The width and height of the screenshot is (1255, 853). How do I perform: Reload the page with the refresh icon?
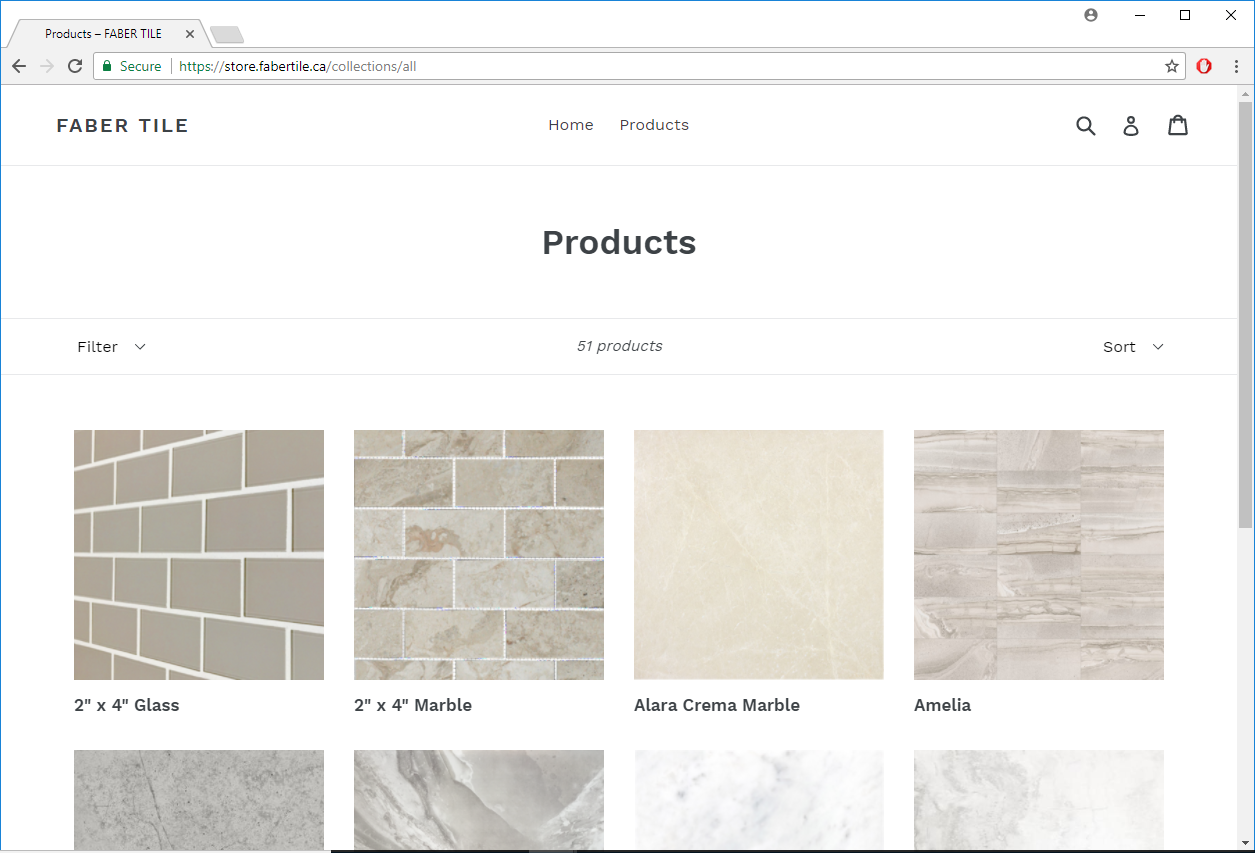[75, 66]
